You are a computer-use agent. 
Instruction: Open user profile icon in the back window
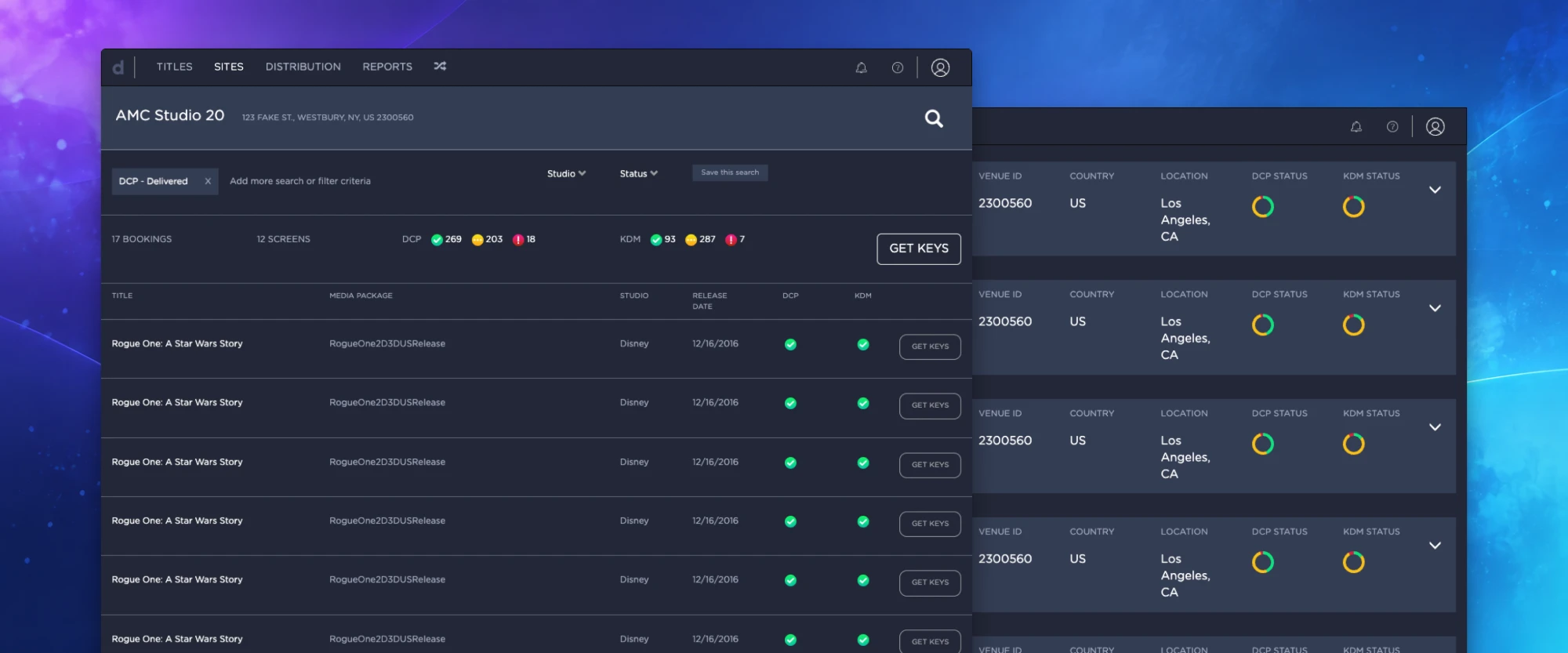(1435, 127)
